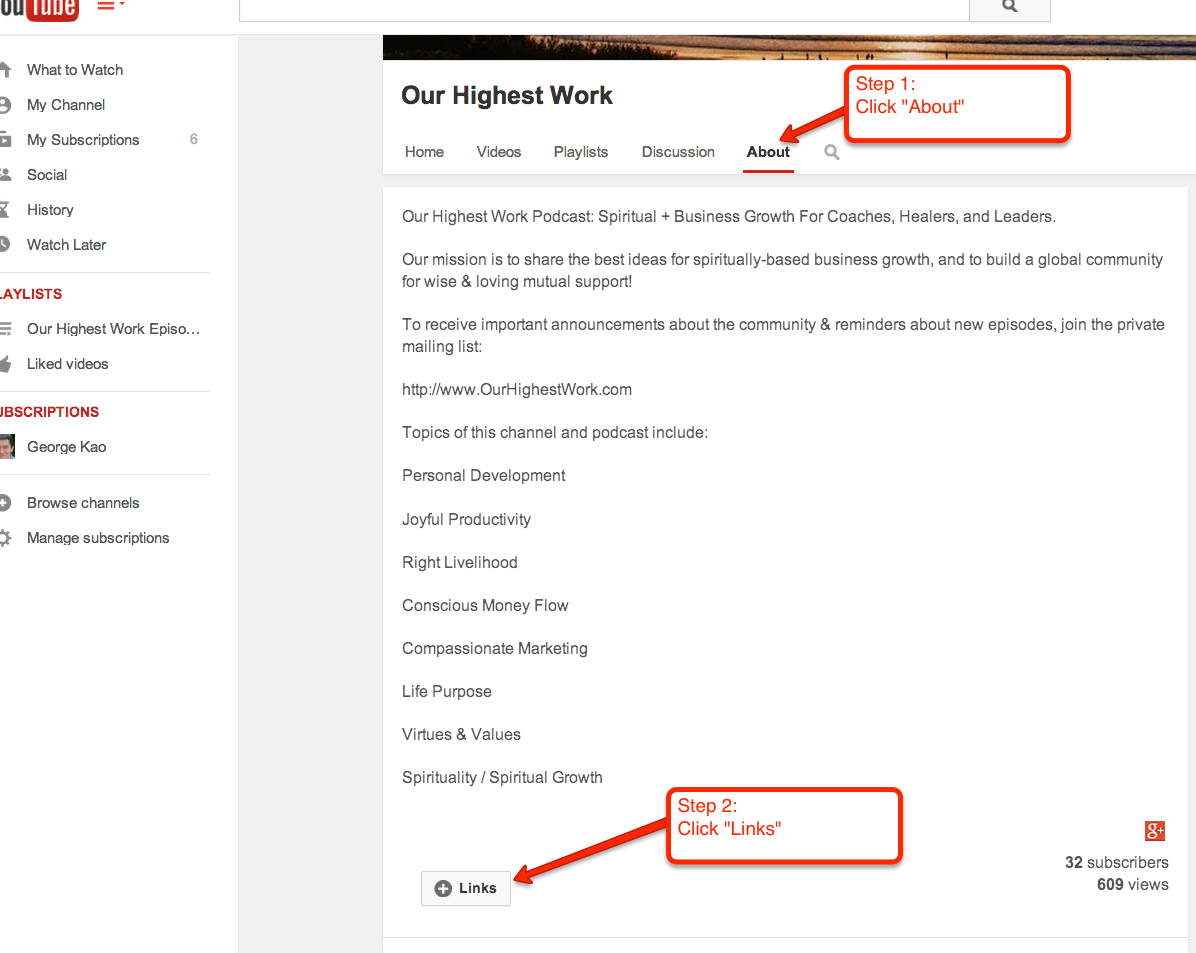Screen dimensions: 1196x953
Task: Click the home icon beside What to Watch
Action: 5,69
